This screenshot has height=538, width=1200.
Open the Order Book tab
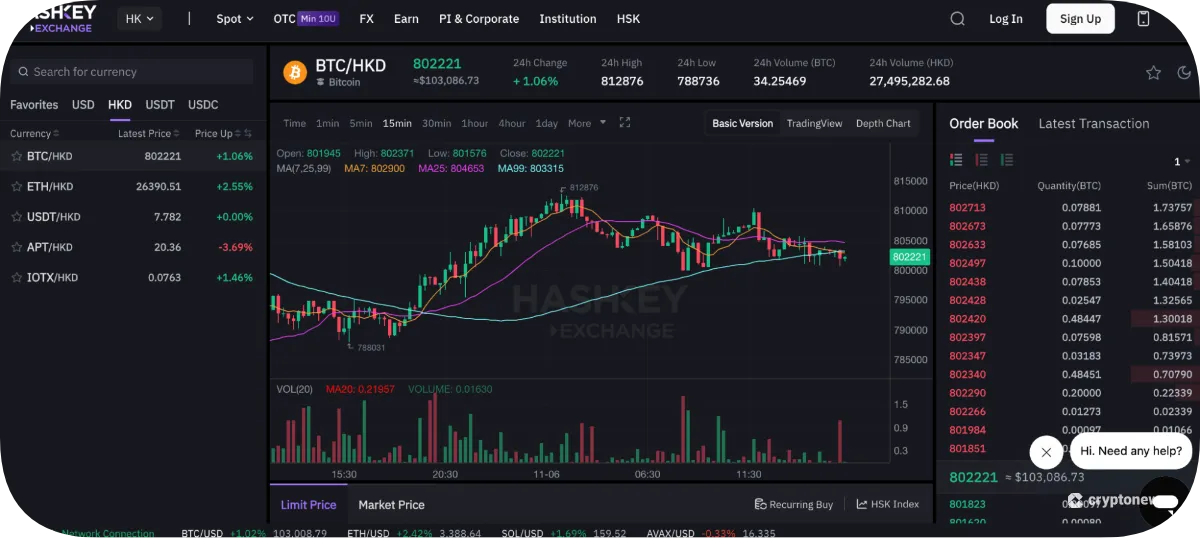984,123
